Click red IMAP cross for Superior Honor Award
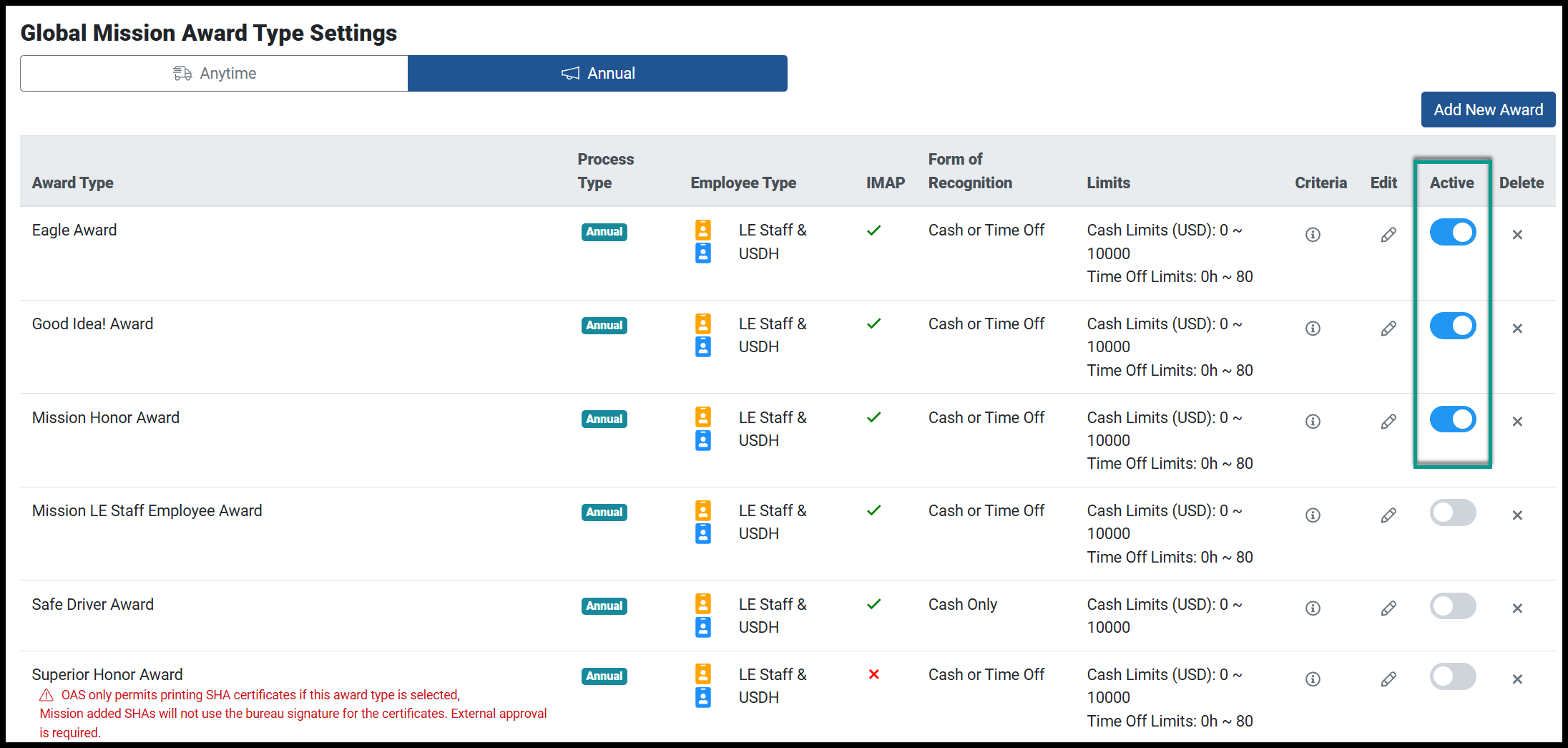 click(x=873, y=674)
